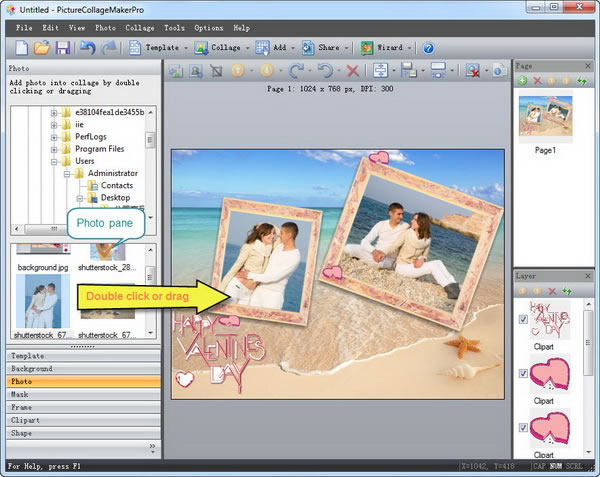Click the align center icon in edit toolbar

pyautogui.click(x=380, y=71)
